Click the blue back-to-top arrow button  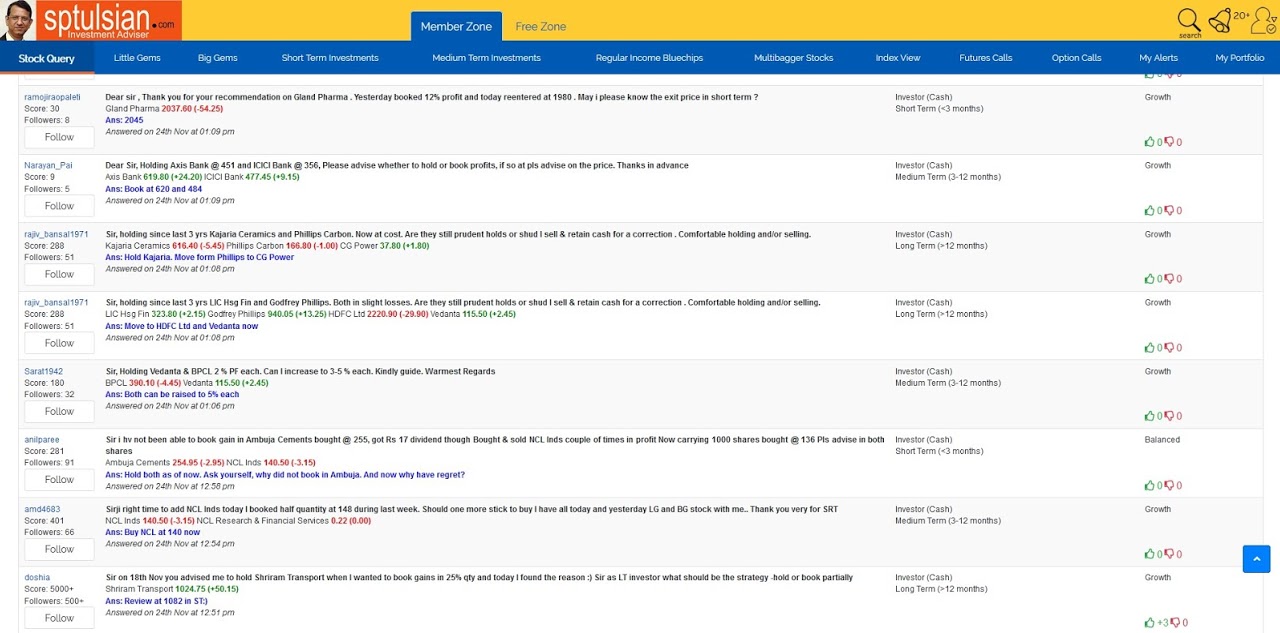pos(1256,559)
